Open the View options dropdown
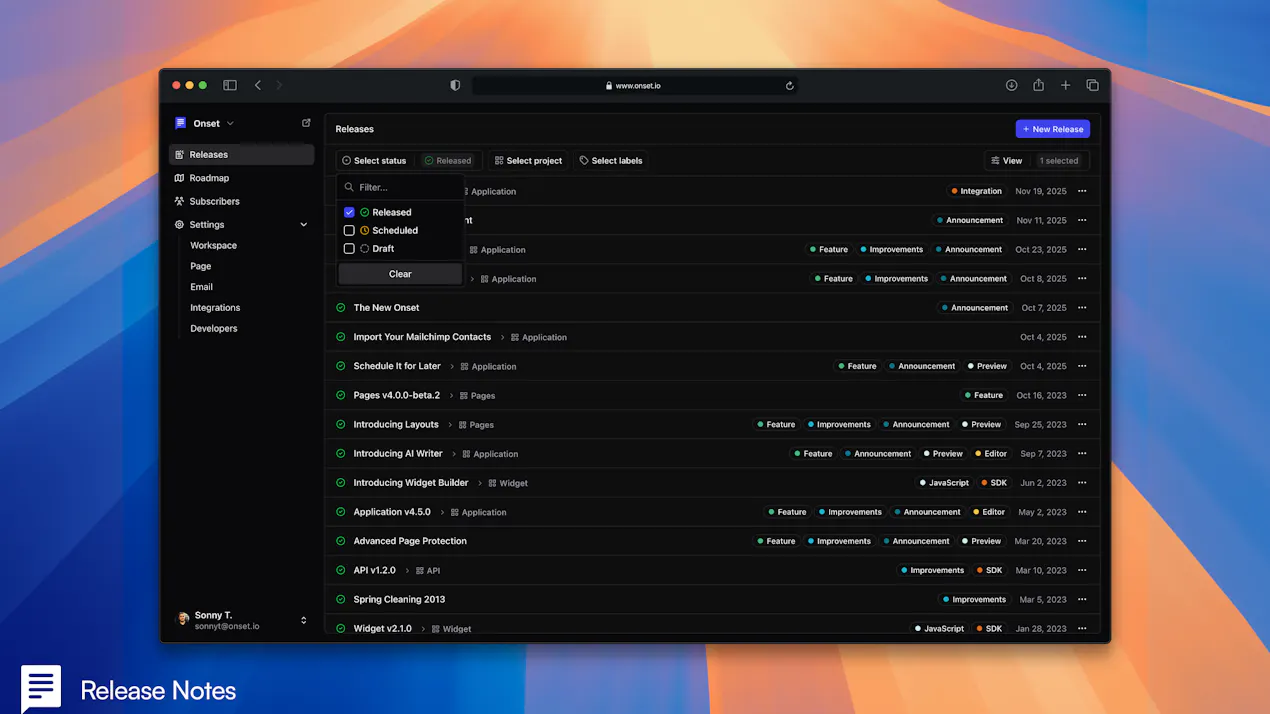This screenshot has width=1270, height=714. coord(1007,160)
